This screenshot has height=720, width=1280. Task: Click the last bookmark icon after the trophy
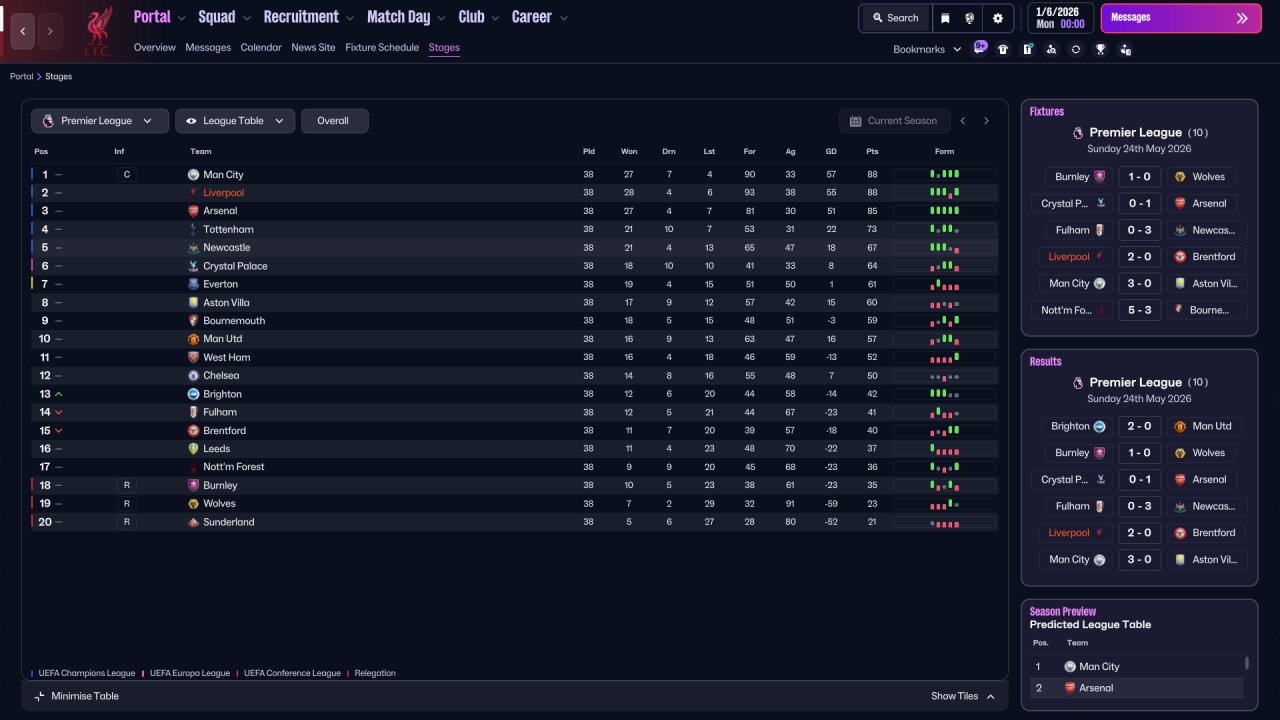tap(1125, 49)
